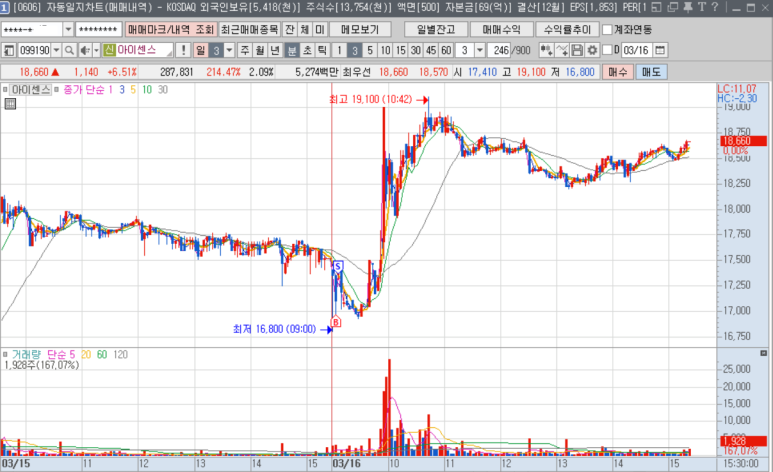Select the 45 minute interval button
Screen dimensions: 773x472
pos(431,50)
